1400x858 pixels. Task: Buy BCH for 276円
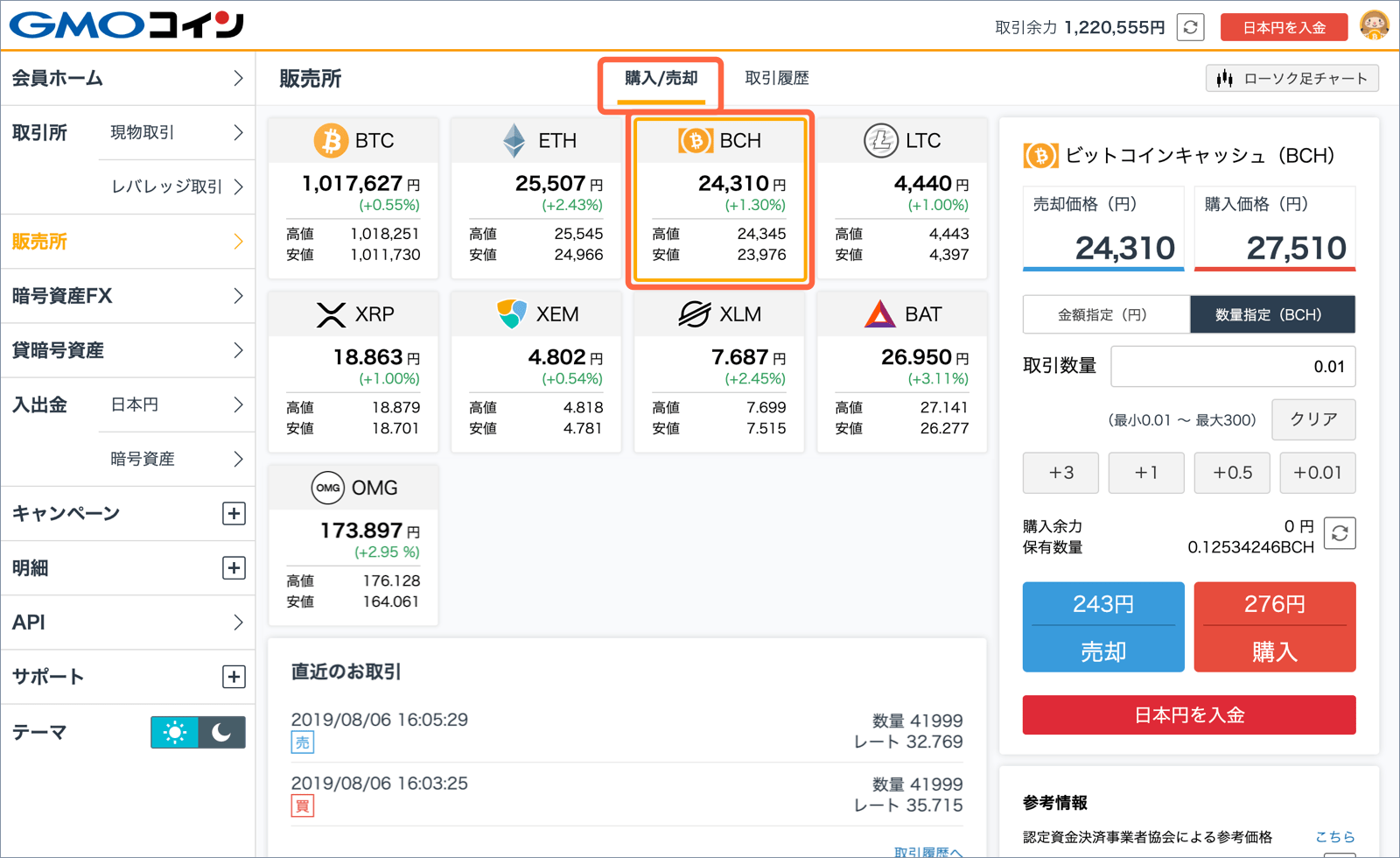click(x=1275, y=627)
